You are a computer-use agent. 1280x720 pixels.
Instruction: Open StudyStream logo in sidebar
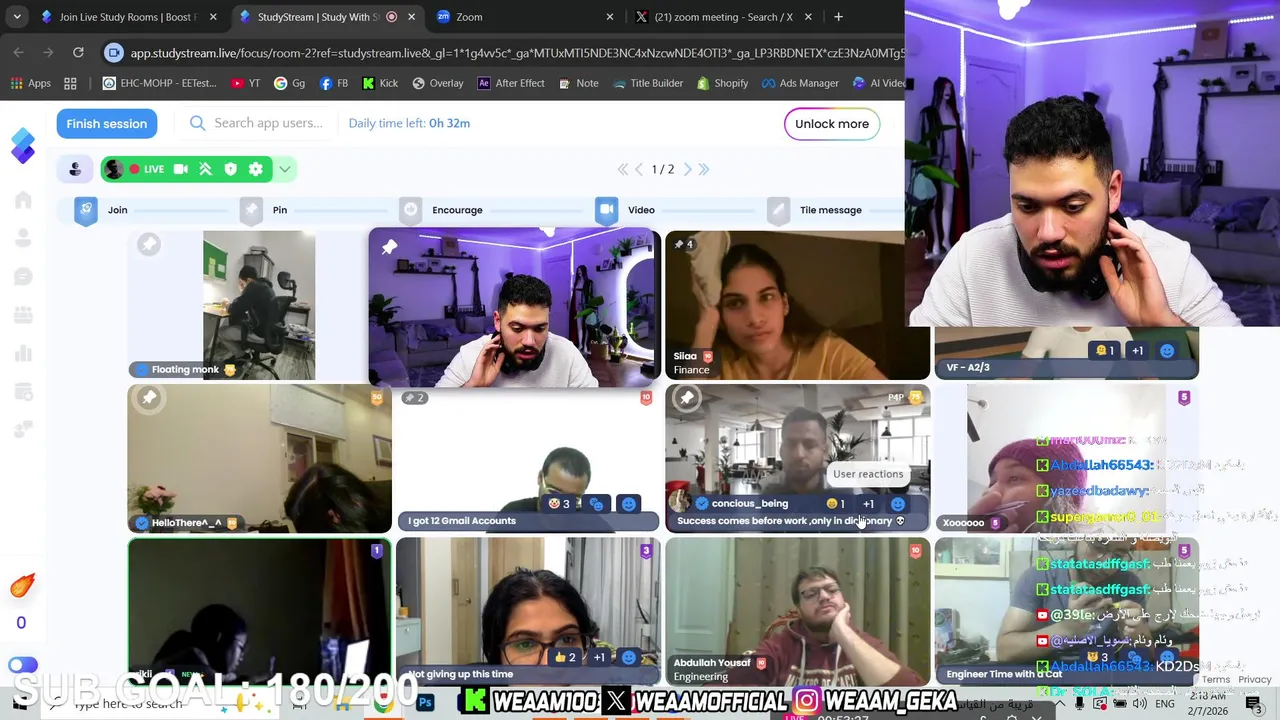pyautogui.click(x=23, y=146)
